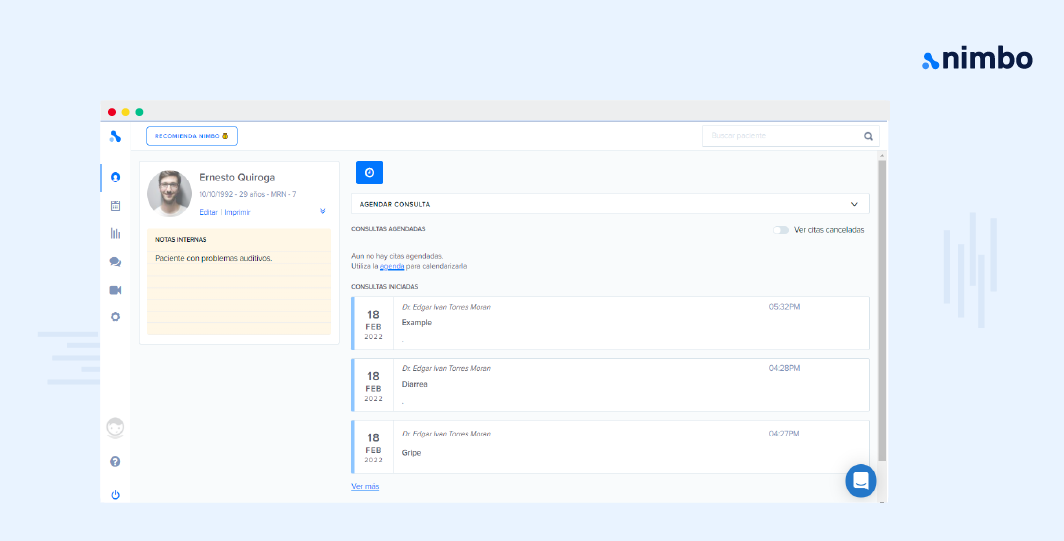Click Ernesto Quiroga's profile photo
This screenshot has height=541, width=1064.
(x=170, y=193)
